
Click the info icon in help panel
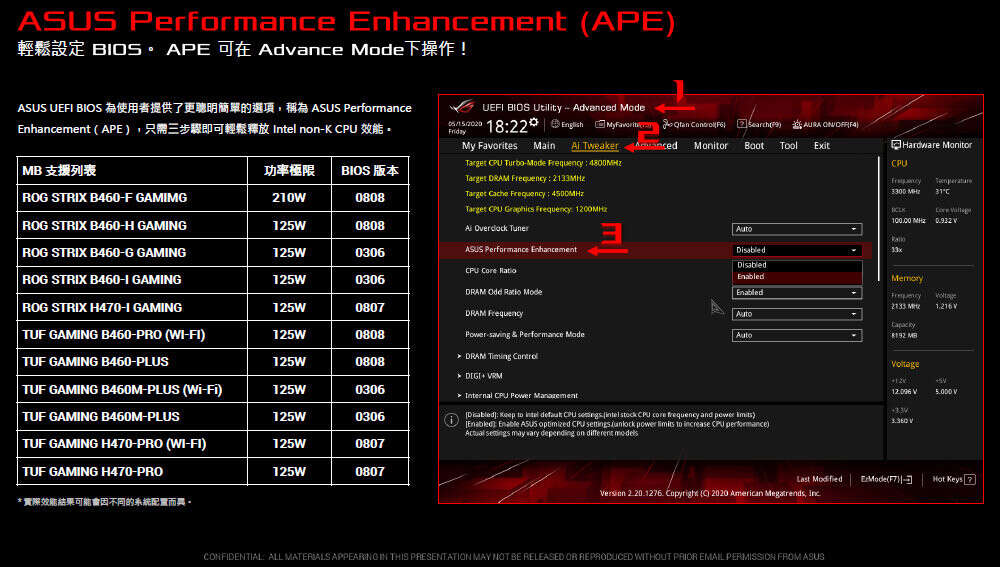pos(451,420)
